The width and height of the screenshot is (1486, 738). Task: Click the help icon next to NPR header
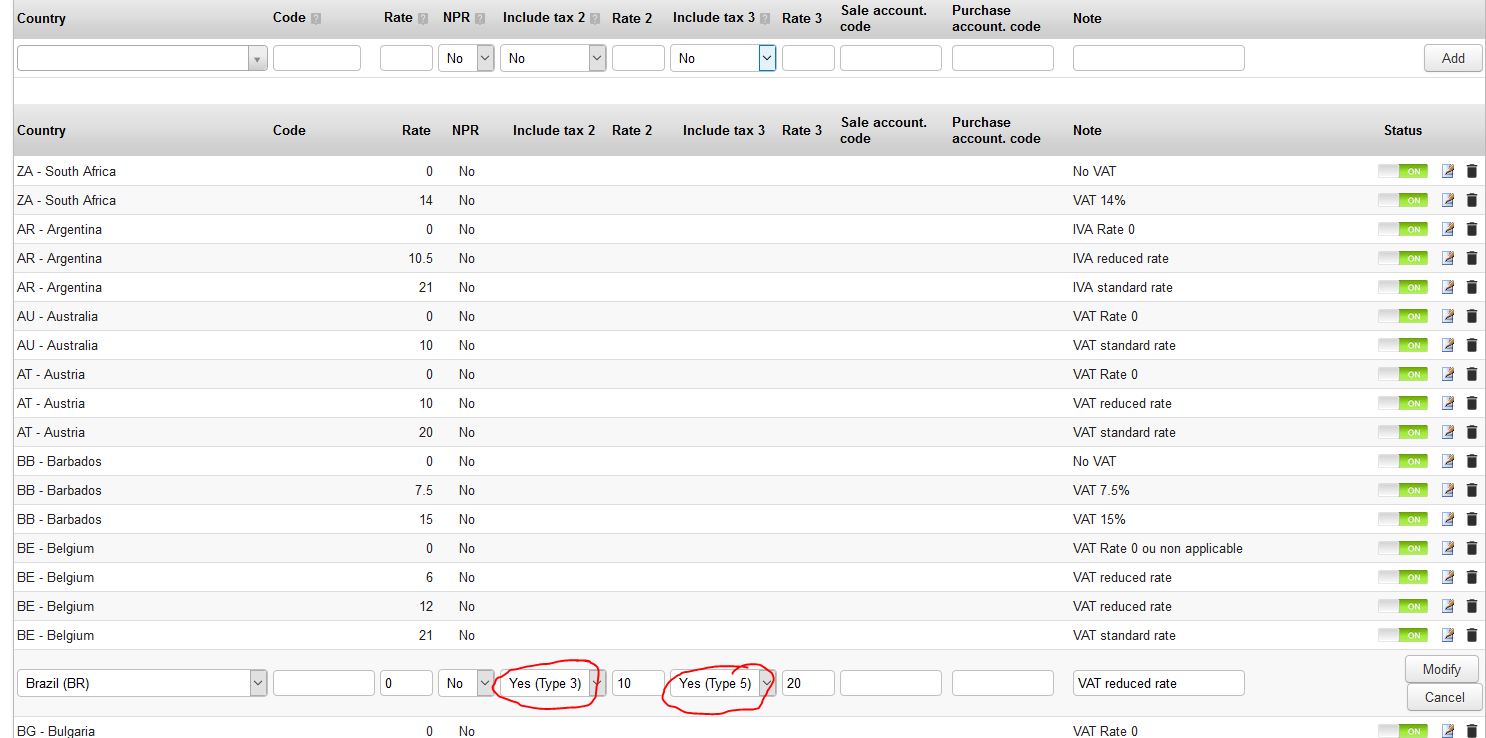click(480, 18)
